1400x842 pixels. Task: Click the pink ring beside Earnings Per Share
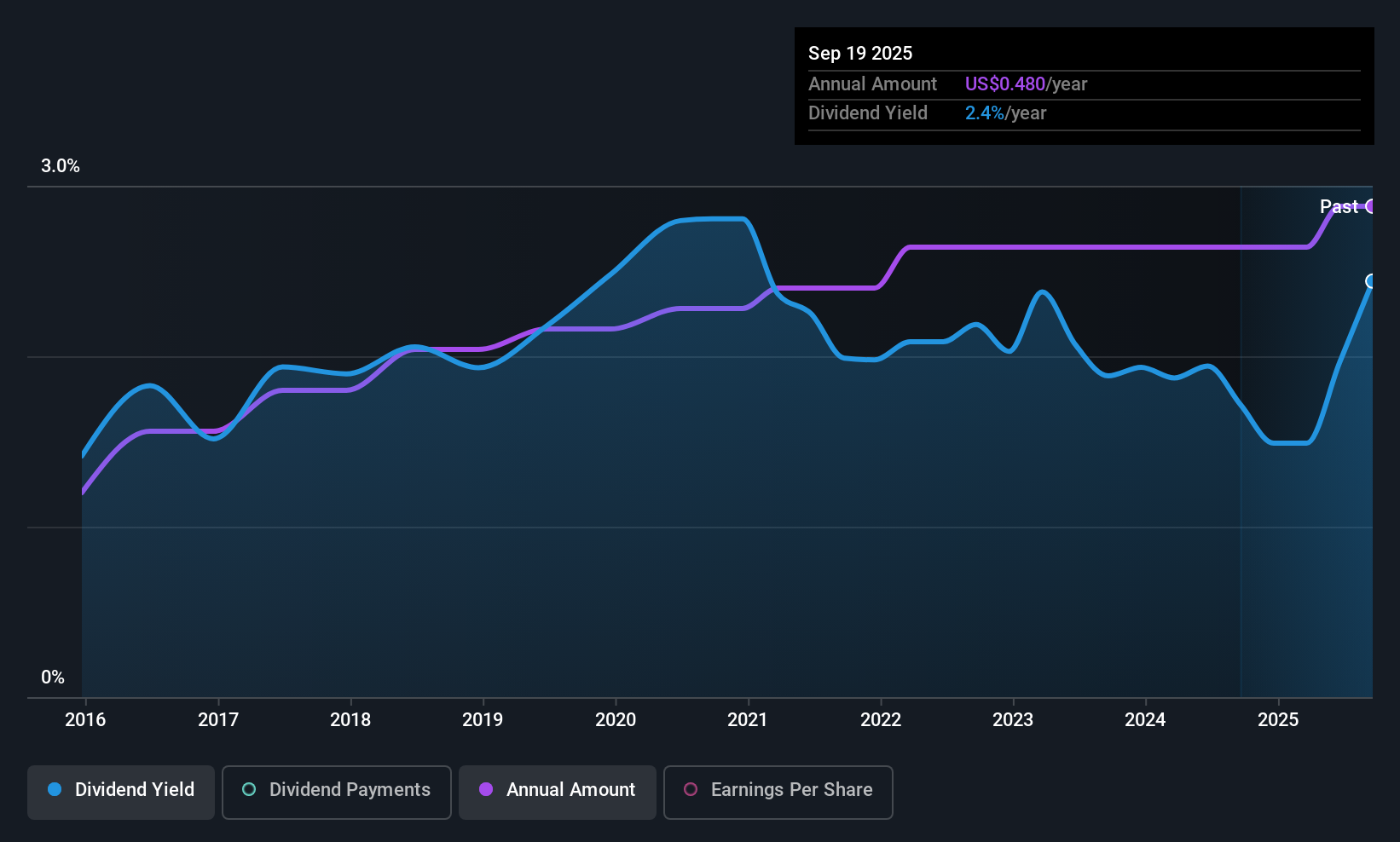pos(691,790)
